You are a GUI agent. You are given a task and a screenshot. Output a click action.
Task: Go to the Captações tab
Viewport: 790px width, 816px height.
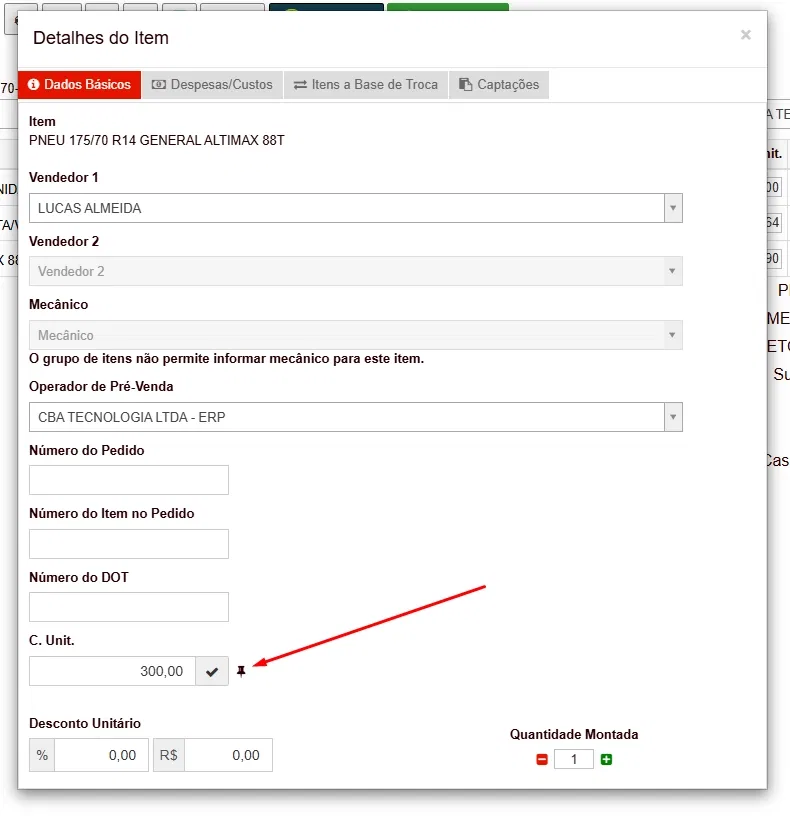point(499,85)
